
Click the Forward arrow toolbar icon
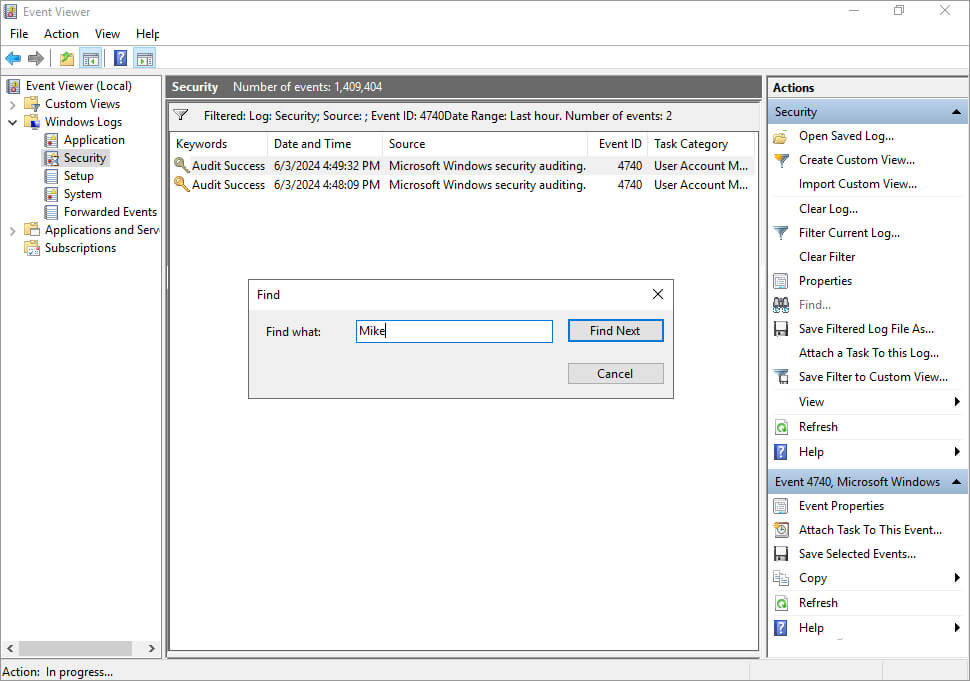36,59
